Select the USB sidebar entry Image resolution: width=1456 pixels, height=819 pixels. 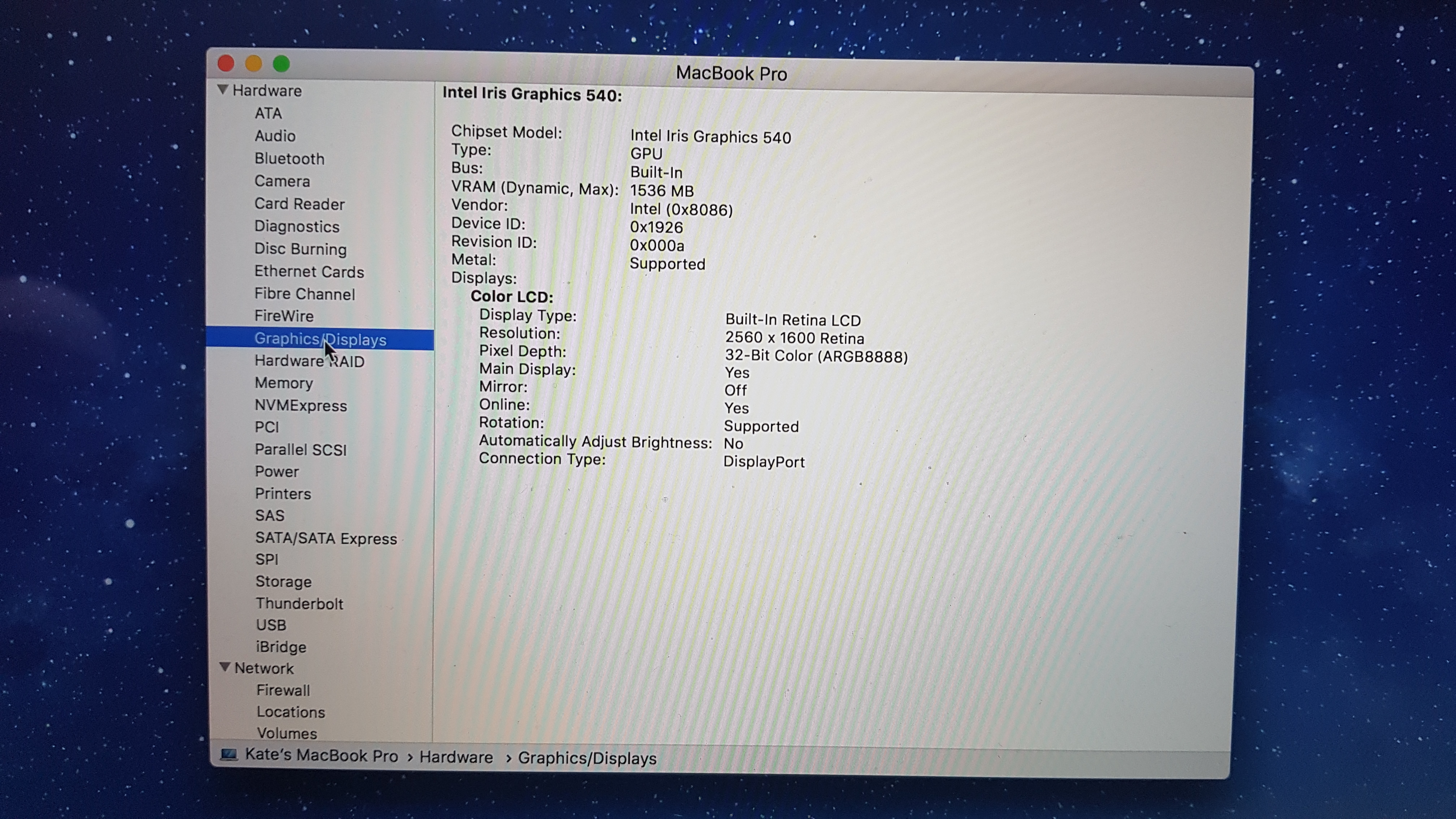271,625
